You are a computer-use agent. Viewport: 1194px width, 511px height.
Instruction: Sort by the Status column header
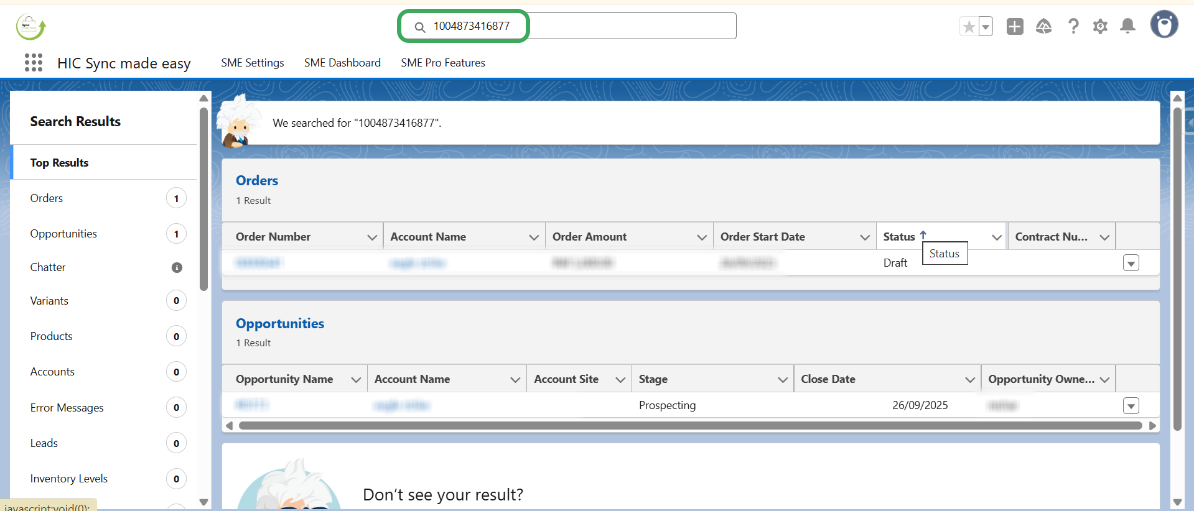899,237
